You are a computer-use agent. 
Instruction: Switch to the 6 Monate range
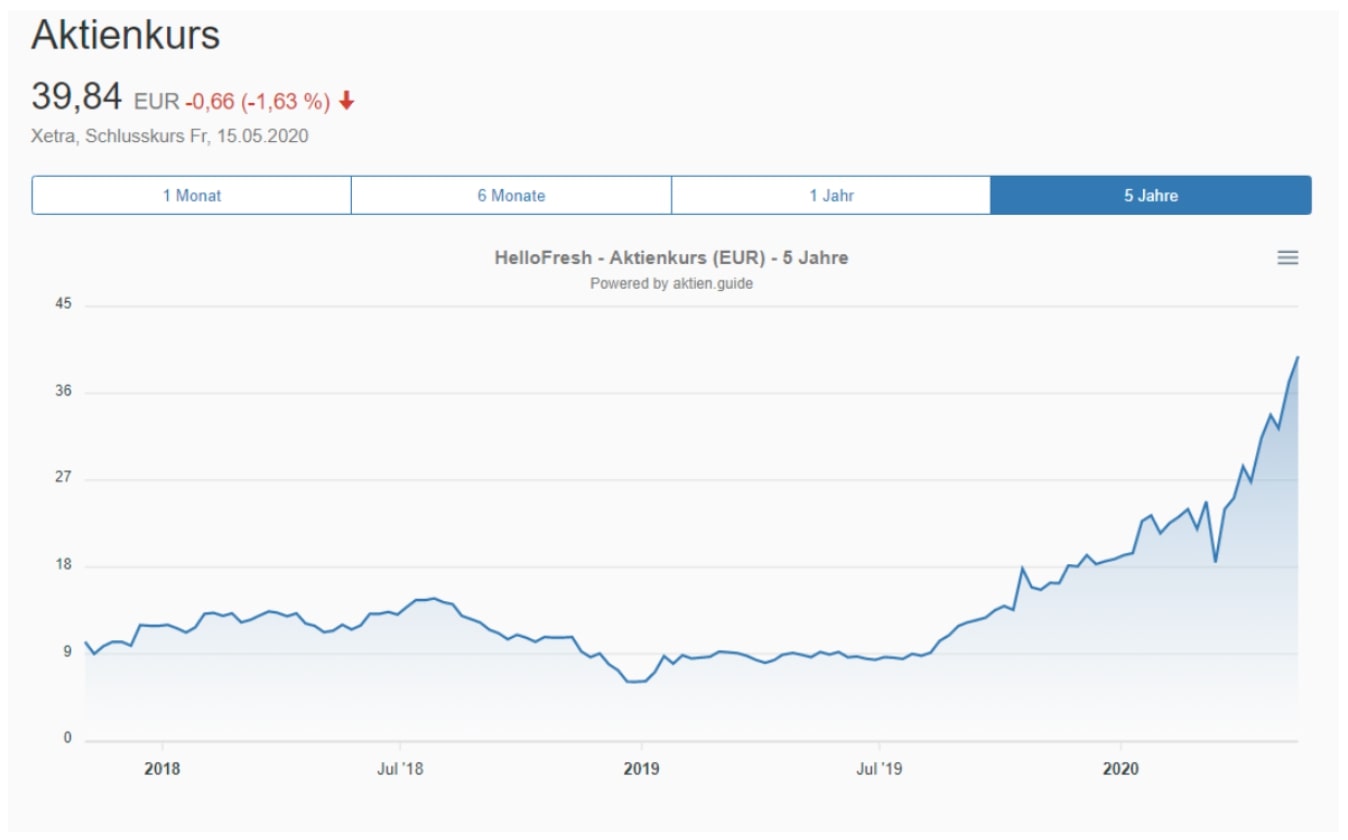click(511, 196)
